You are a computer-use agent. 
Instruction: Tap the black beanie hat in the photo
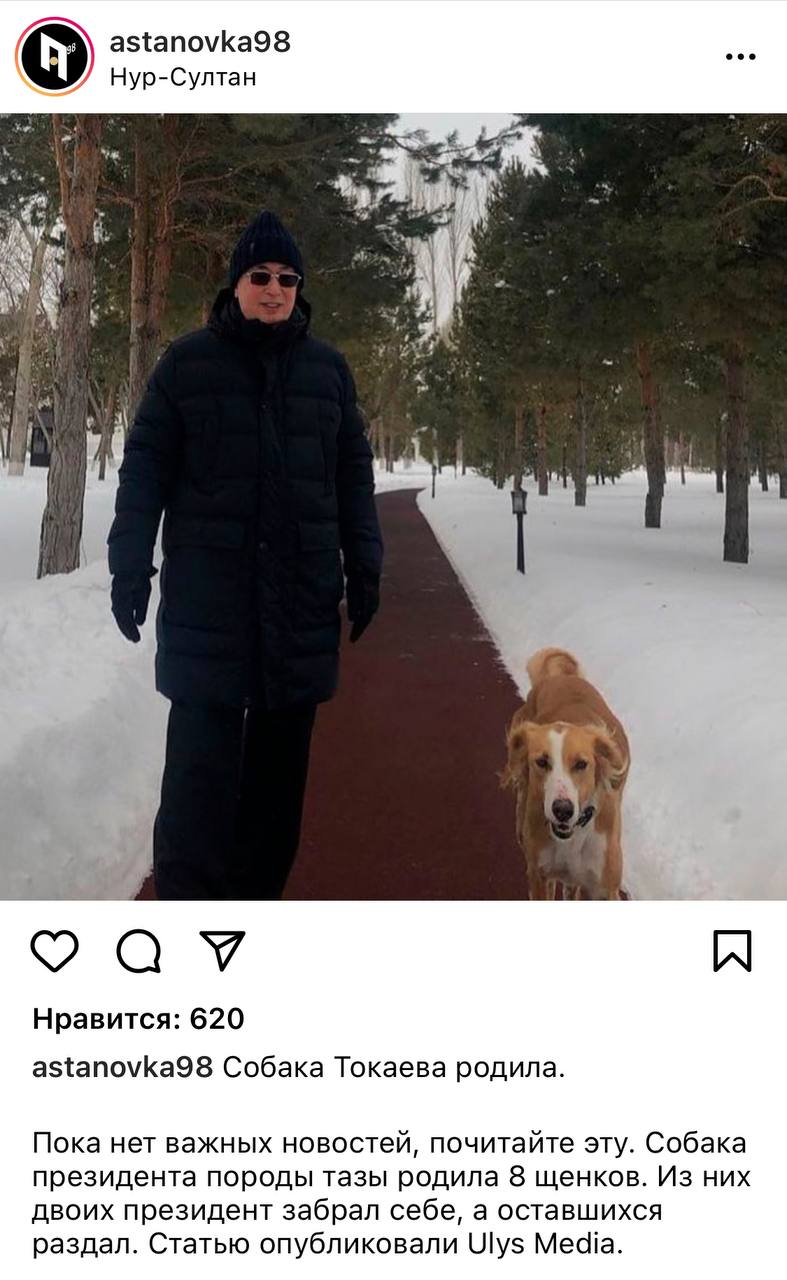265,245
